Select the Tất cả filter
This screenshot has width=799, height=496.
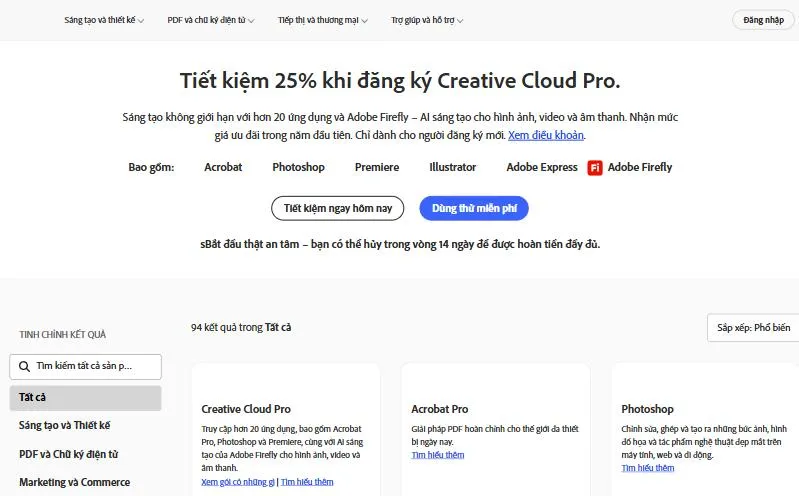click(86, 398)
